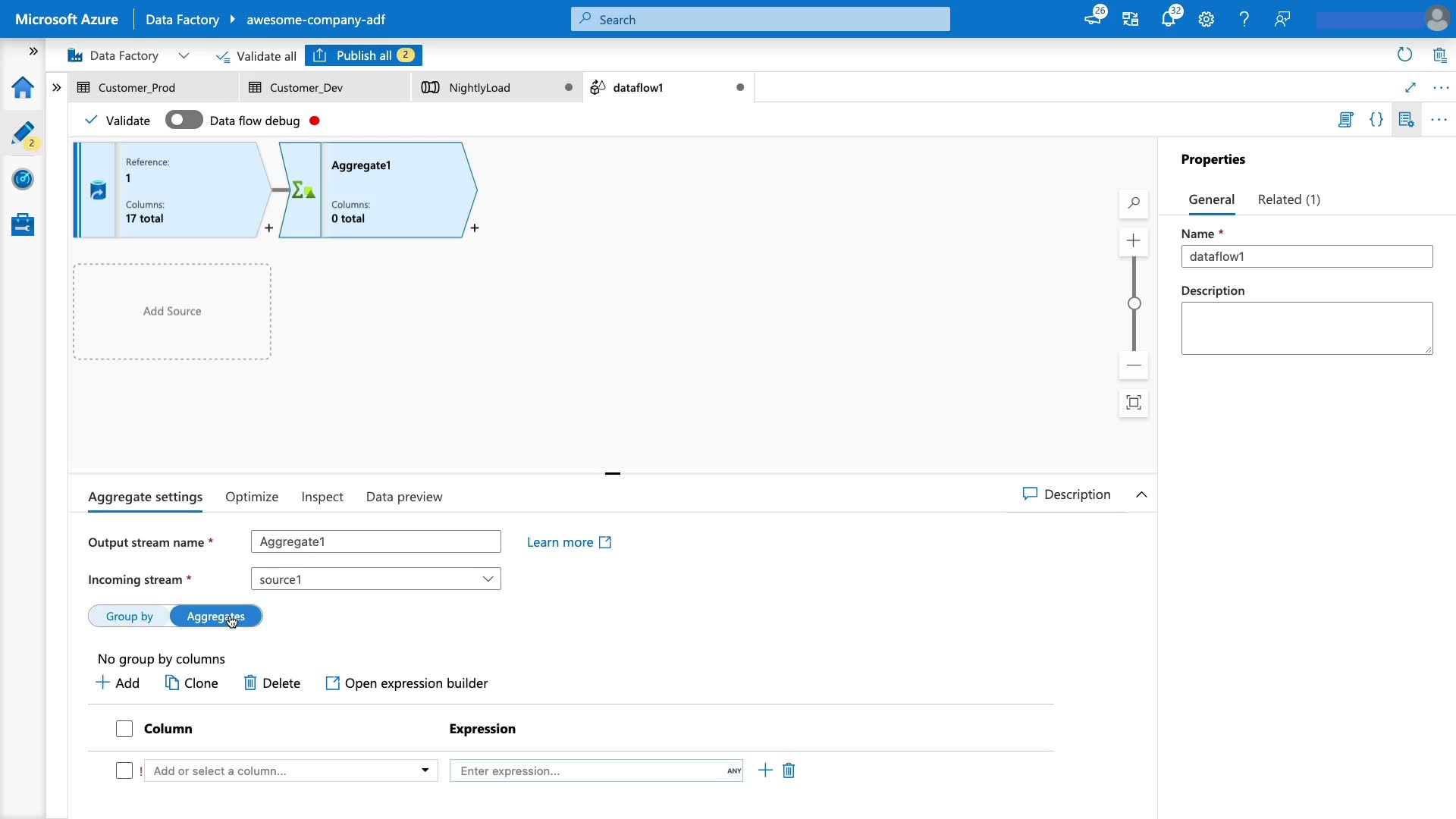Switch to the Data preview tab
Viewport: 1456px width, 819px height.
click(x=403, y=497)
